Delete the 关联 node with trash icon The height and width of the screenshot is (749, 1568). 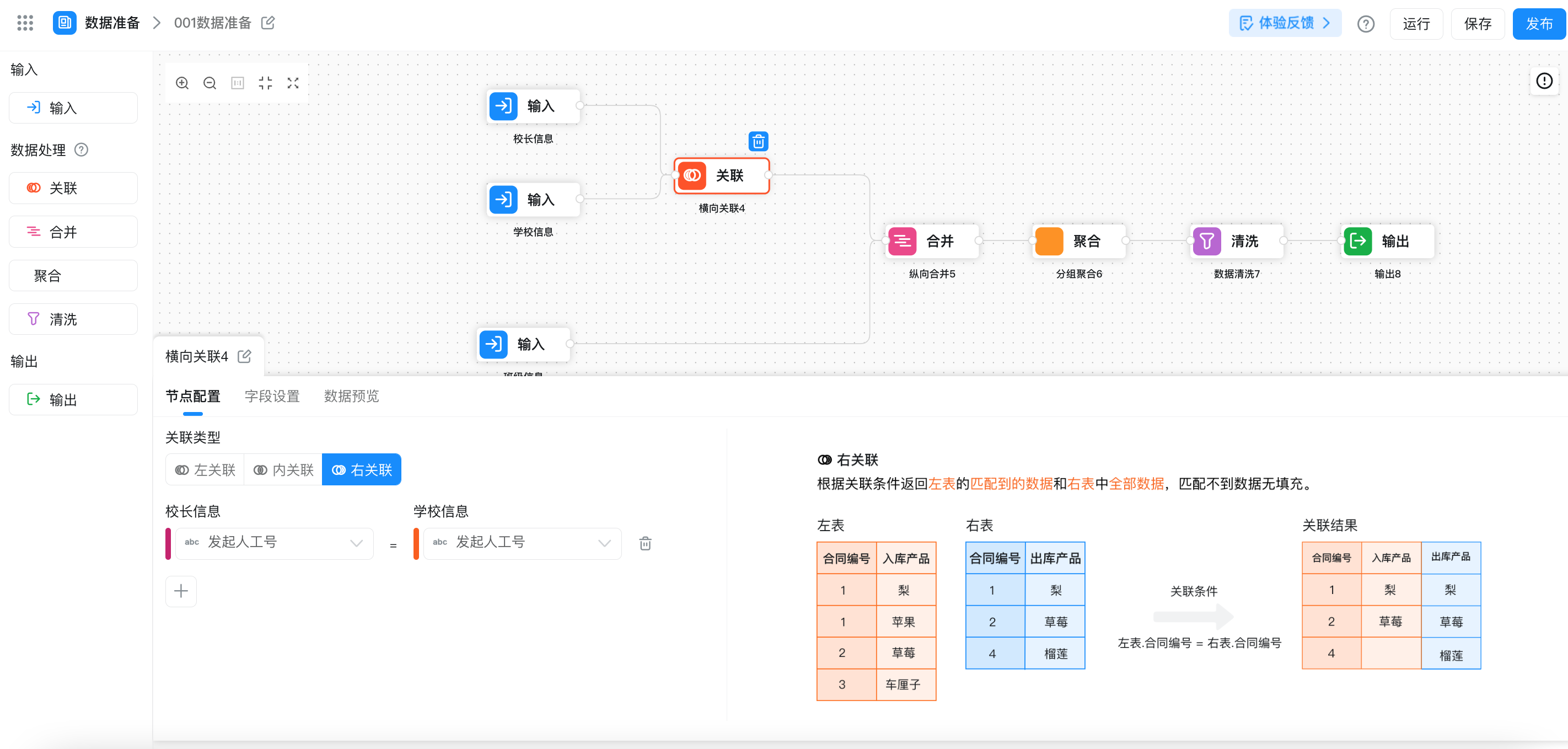(758, 142)
